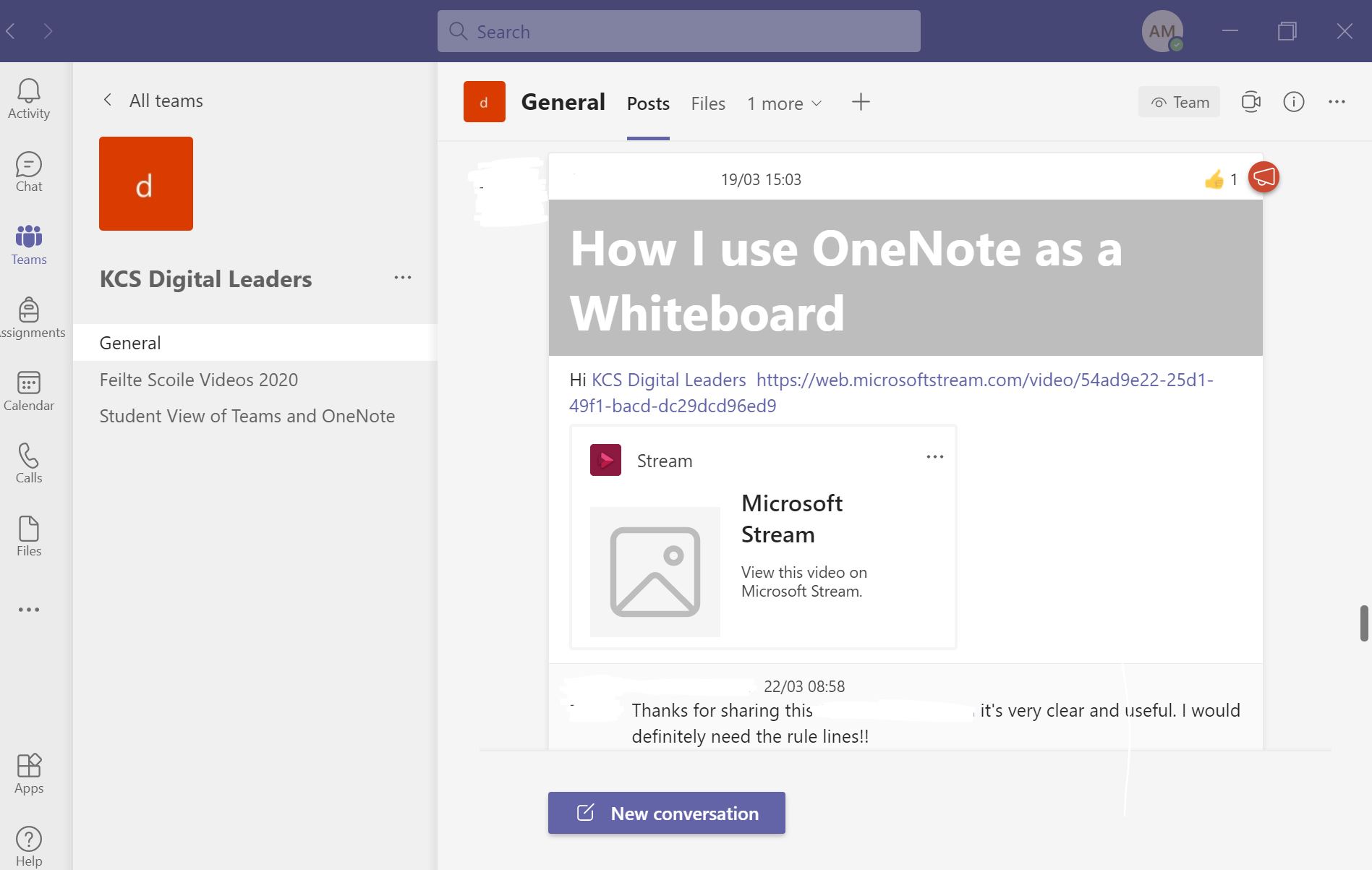Image resolution: width=1372 pixels, height=870 pixels.
Task: Open channel info pane icon
Action: (x=1294, y=102)
